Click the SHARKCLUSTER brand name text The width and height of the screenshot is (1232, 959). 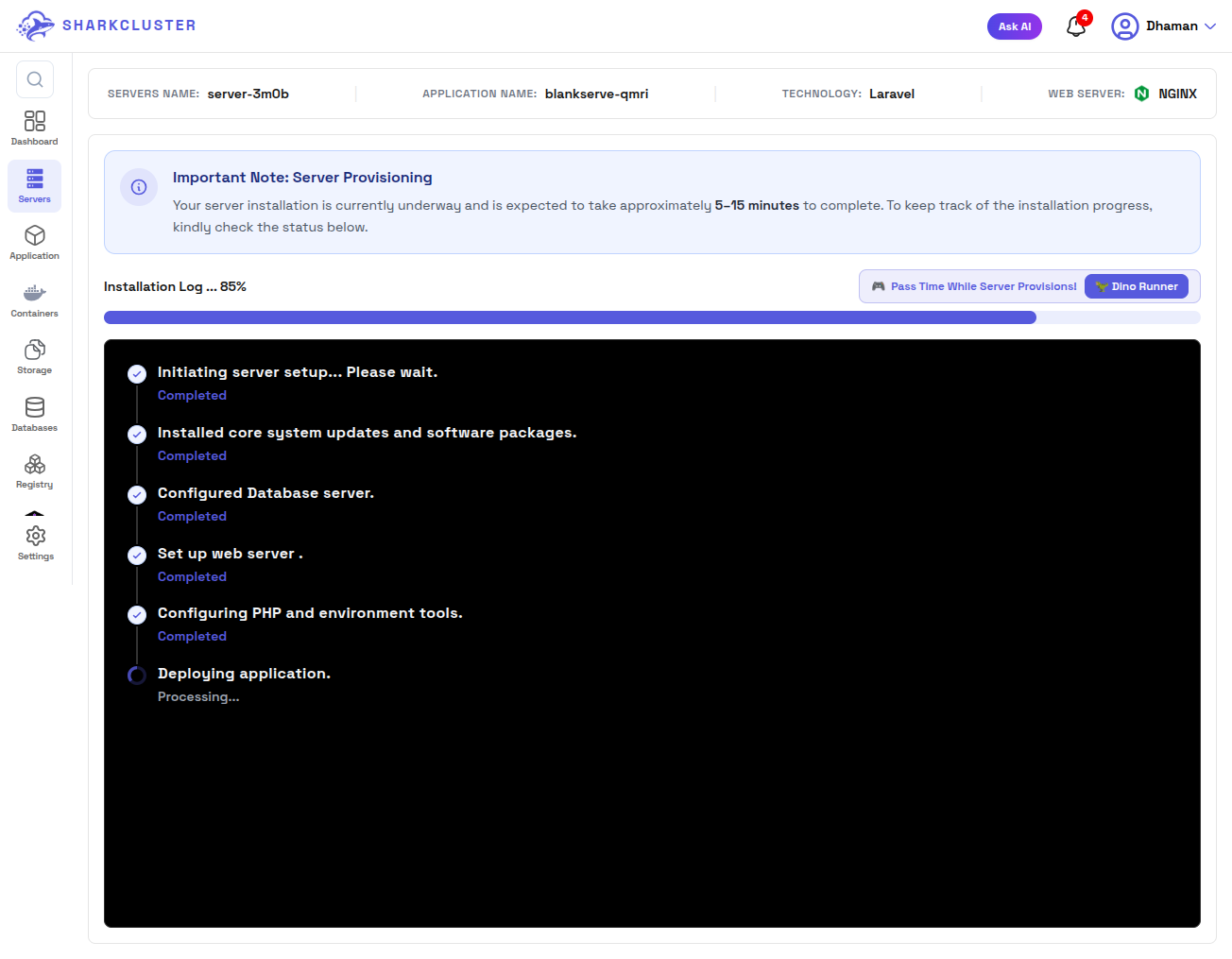pyautogui.click(x=129, y=26)
